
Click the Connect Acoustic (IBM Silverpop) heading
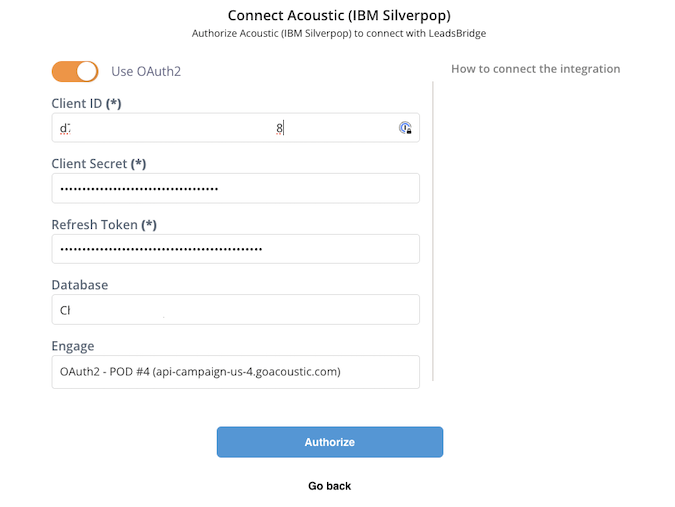click(x=339, y=15)
